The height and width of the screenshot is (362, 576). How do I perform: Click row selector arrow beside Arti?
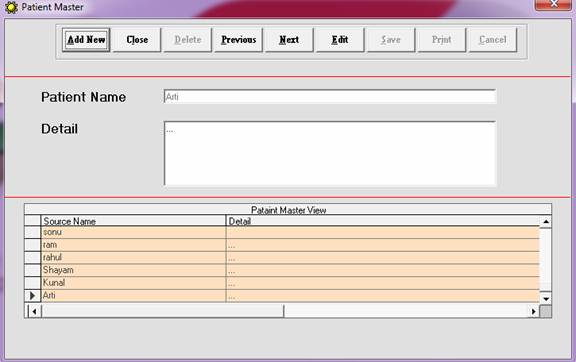point(32,296)
